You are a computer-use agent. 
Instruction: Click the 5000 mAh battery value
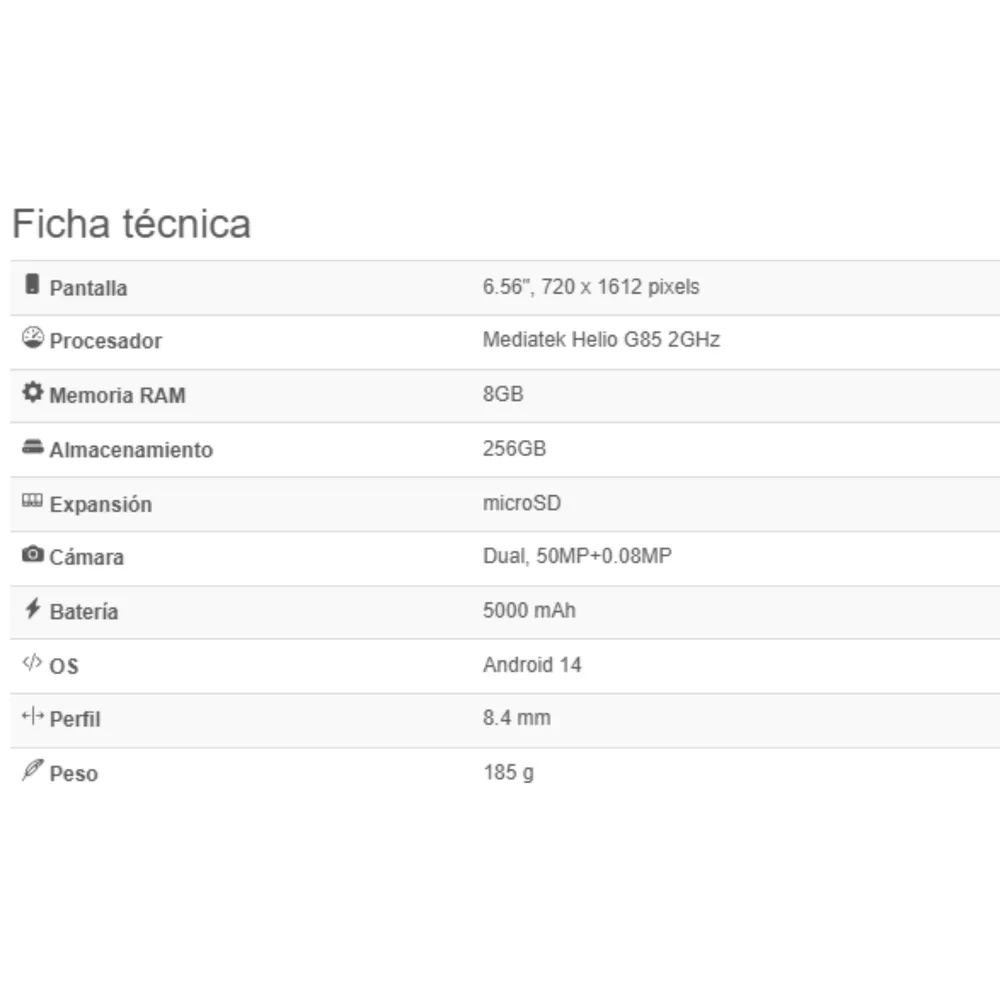(529, 610)
